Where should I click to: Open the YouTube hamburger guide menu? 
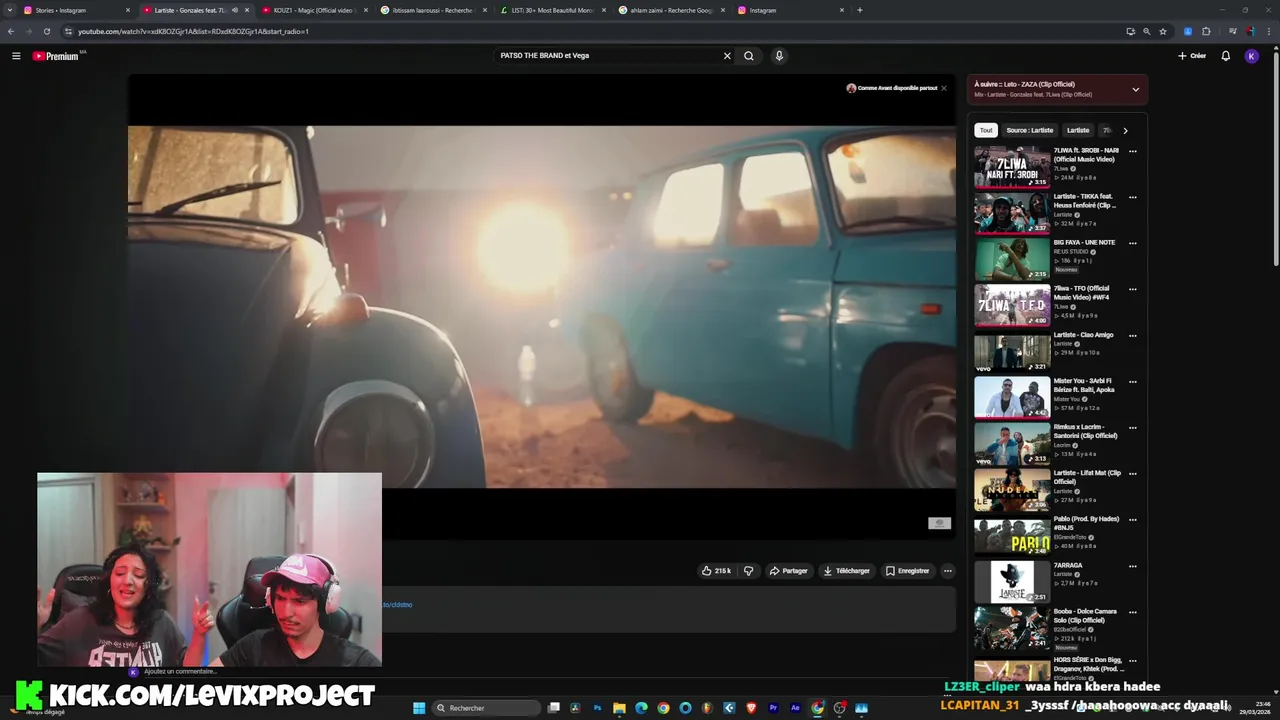(x=16, y=56)
